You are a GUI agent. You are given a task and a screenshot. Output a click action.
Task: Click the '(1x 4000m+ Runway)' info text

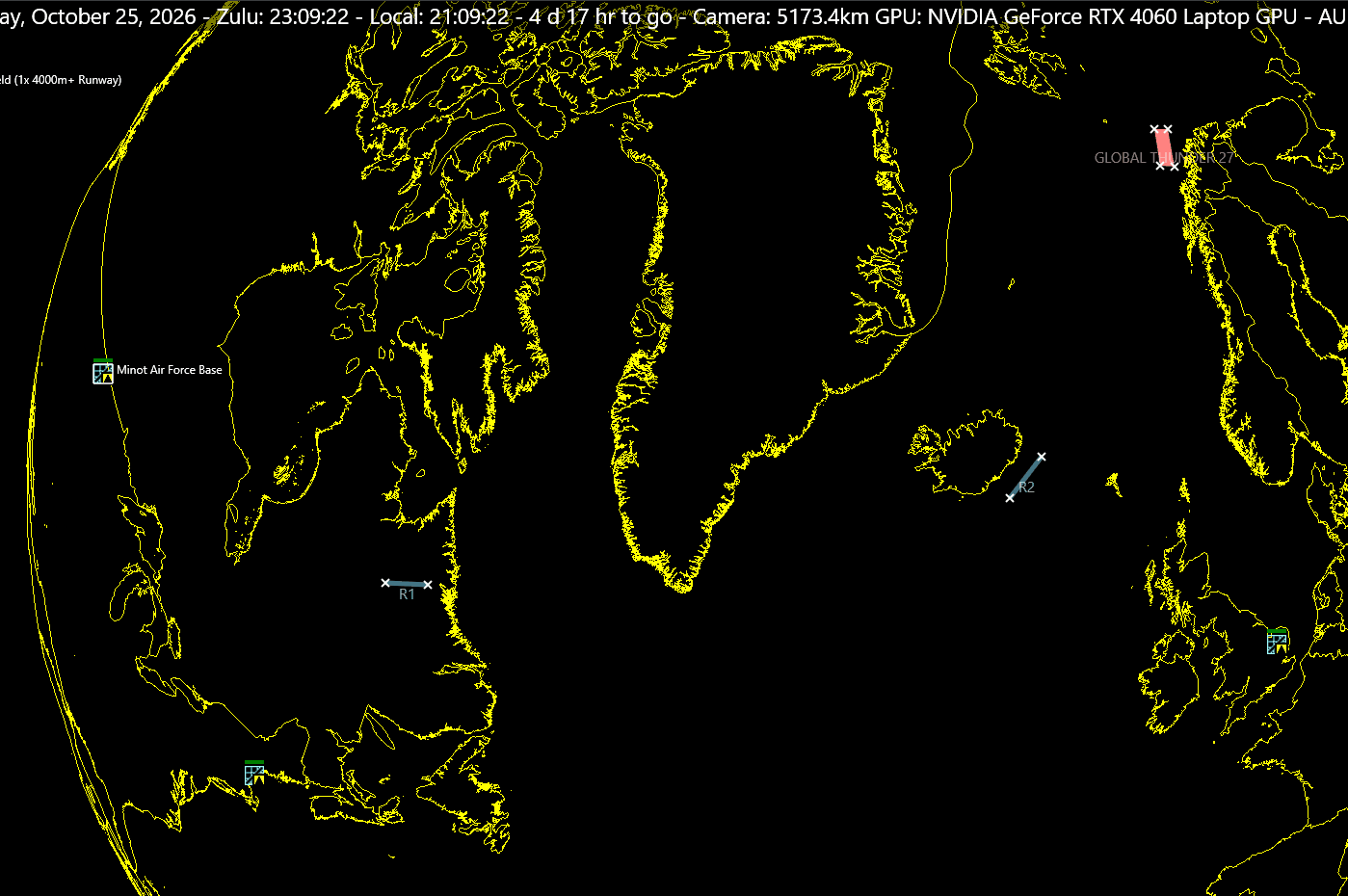[68, 80]
